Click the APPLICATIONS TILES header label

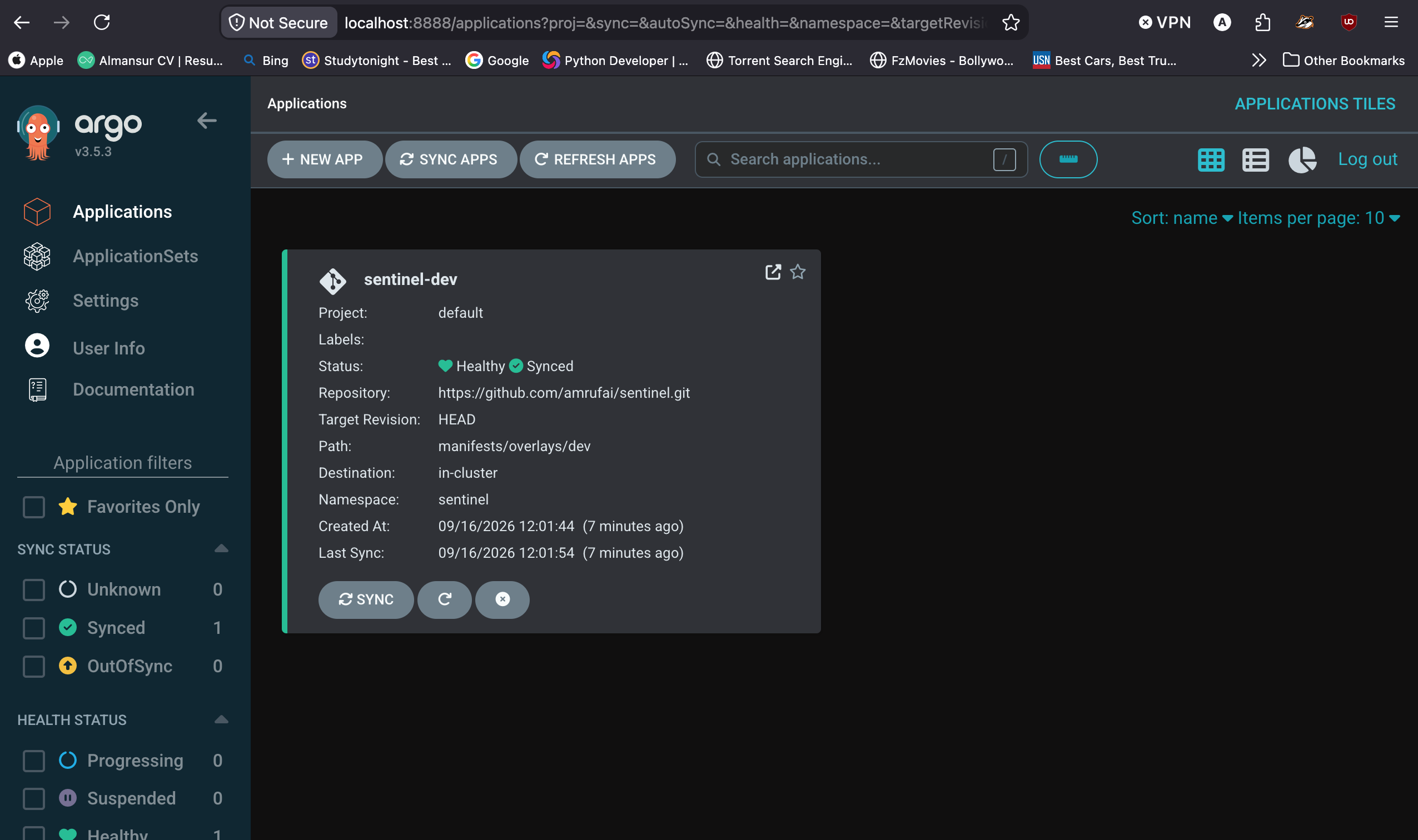pos(1315,104)
